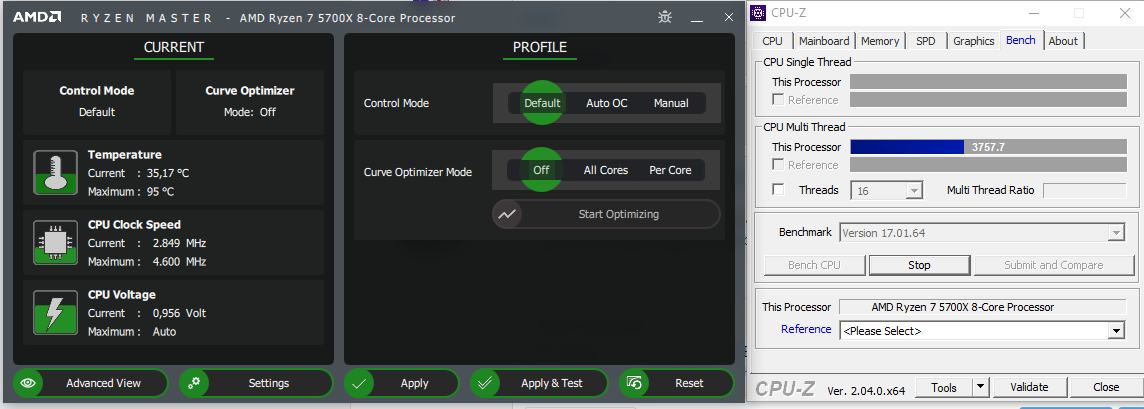Image resolution: width=1144 pixels, height=409 pixels.
Task: Click the Advanced View eye icon
Action: click(x=28, y=383)
